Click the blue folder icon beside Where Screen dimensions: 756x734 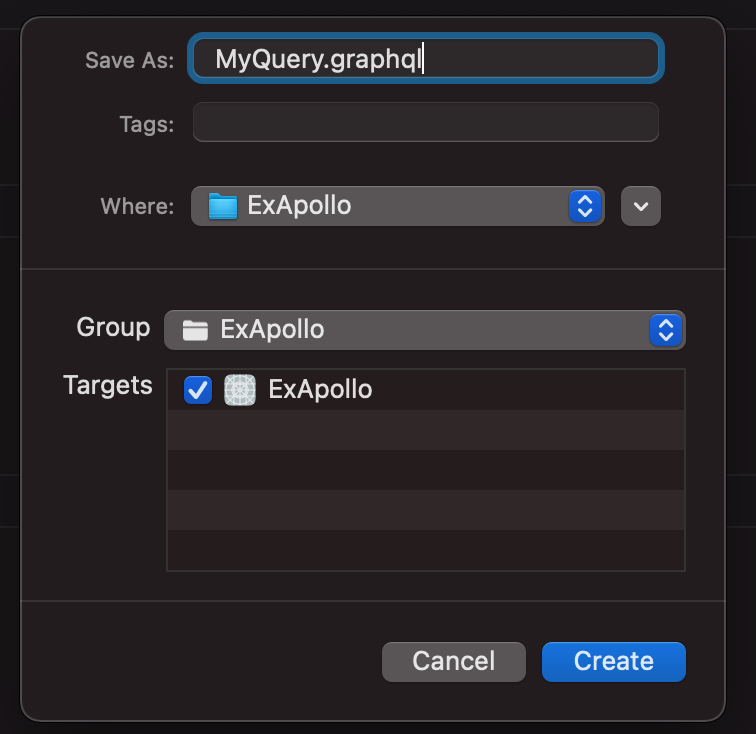(x=223, y=206)
